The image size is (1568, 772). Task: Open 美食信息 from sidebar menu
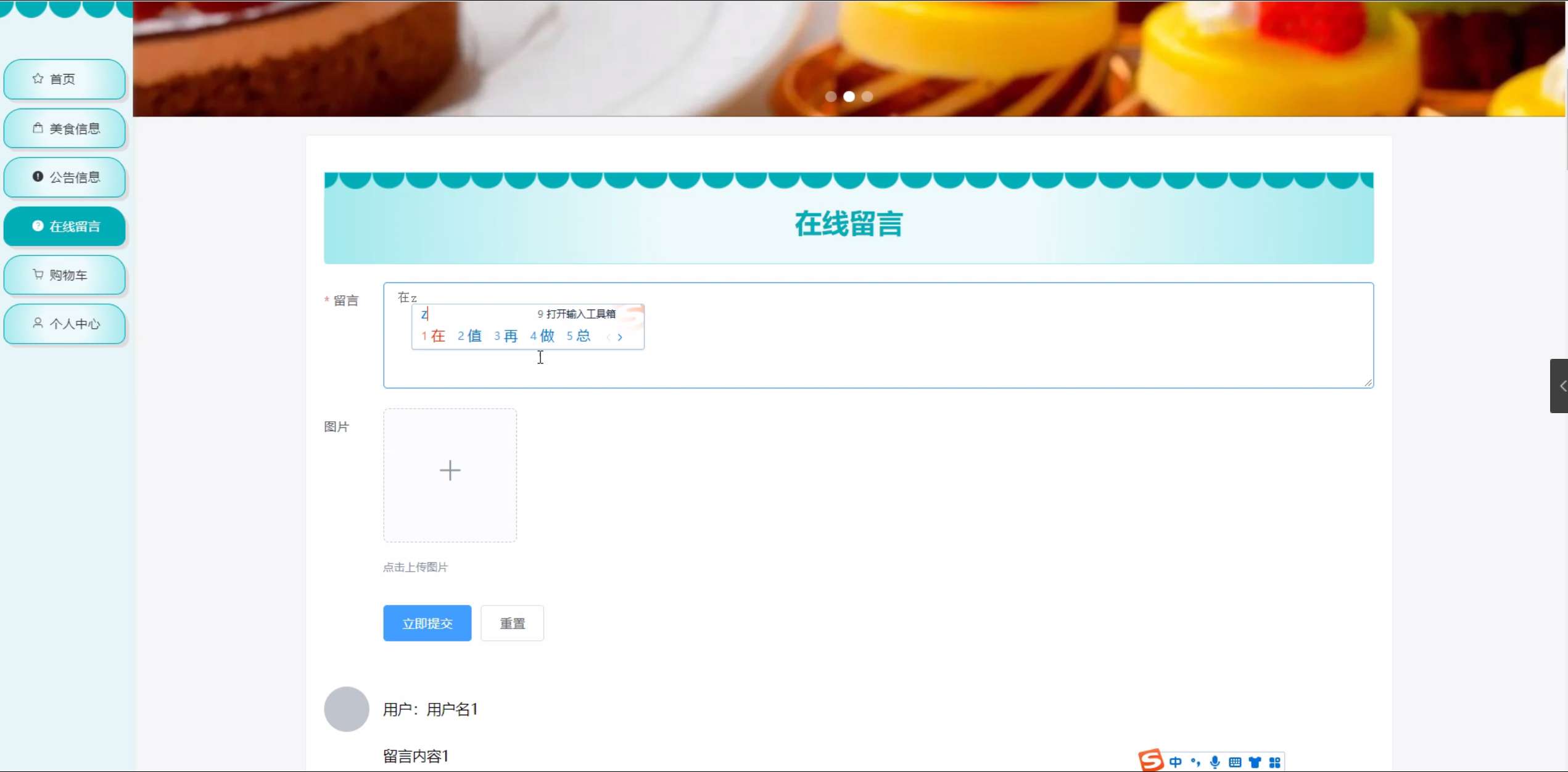point(65,128)
